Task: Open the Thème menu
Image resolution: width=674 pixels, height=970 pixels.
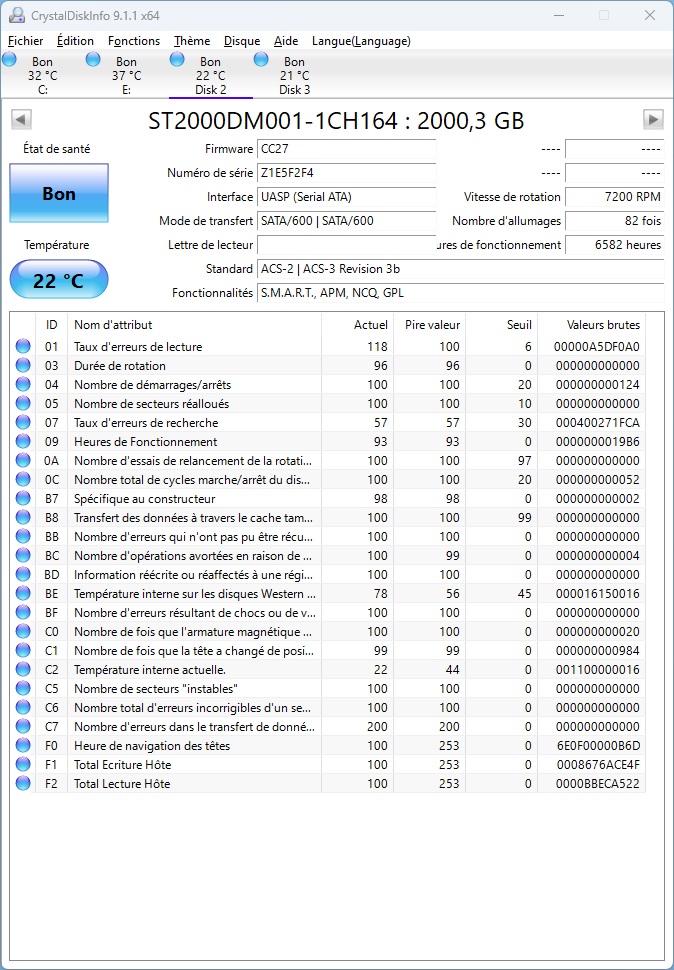Action: click(192, 41)
